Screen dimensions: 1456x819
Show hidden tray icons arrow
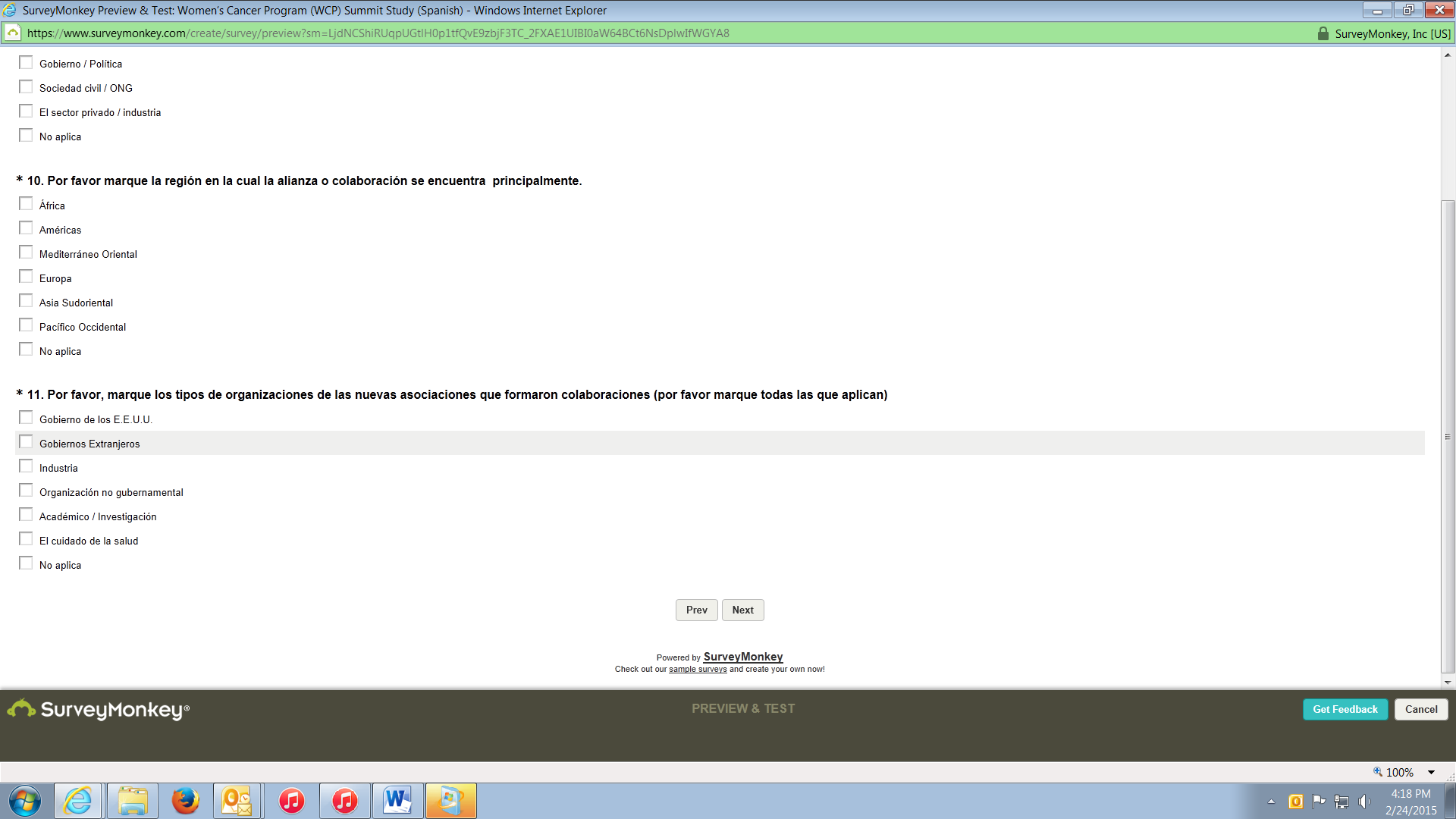click(1272, 802)
